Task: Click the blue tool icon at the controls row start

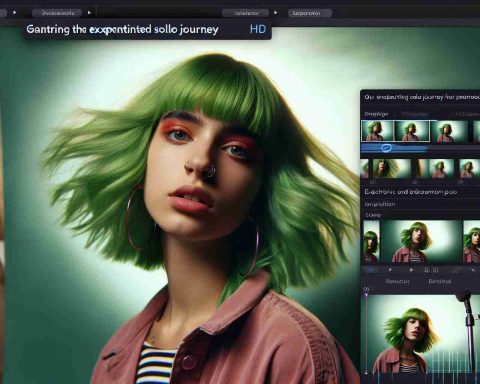Action: (372, 270)
